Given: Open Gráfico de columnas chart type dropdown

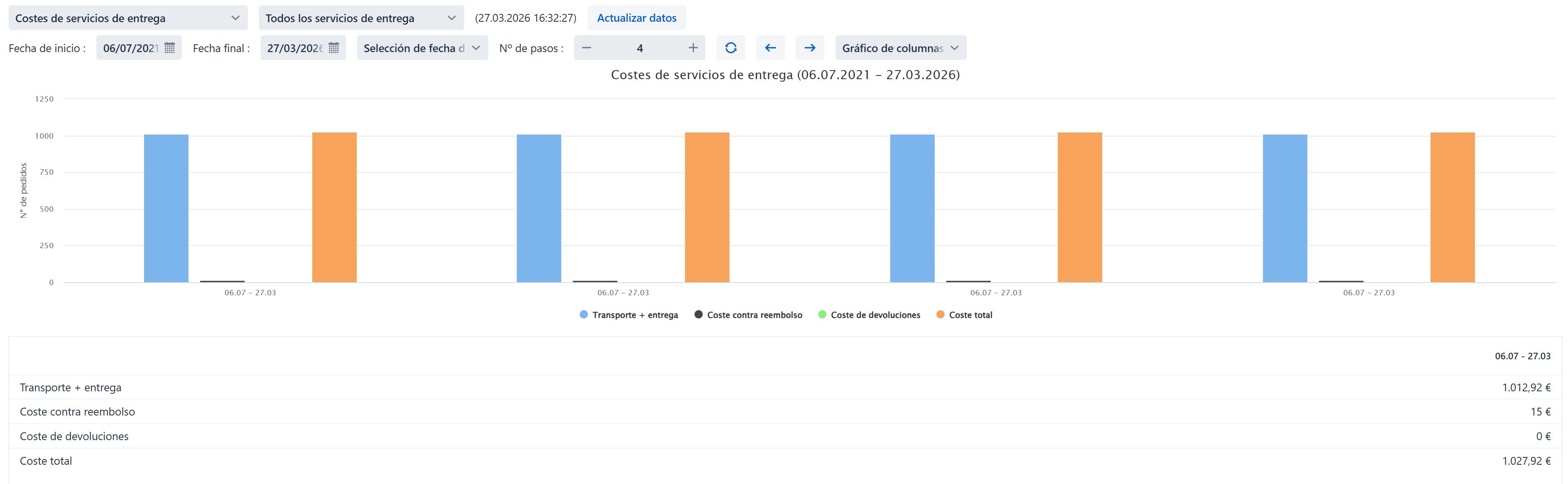Looking at the screenshot, I should (x=900, y=48).
